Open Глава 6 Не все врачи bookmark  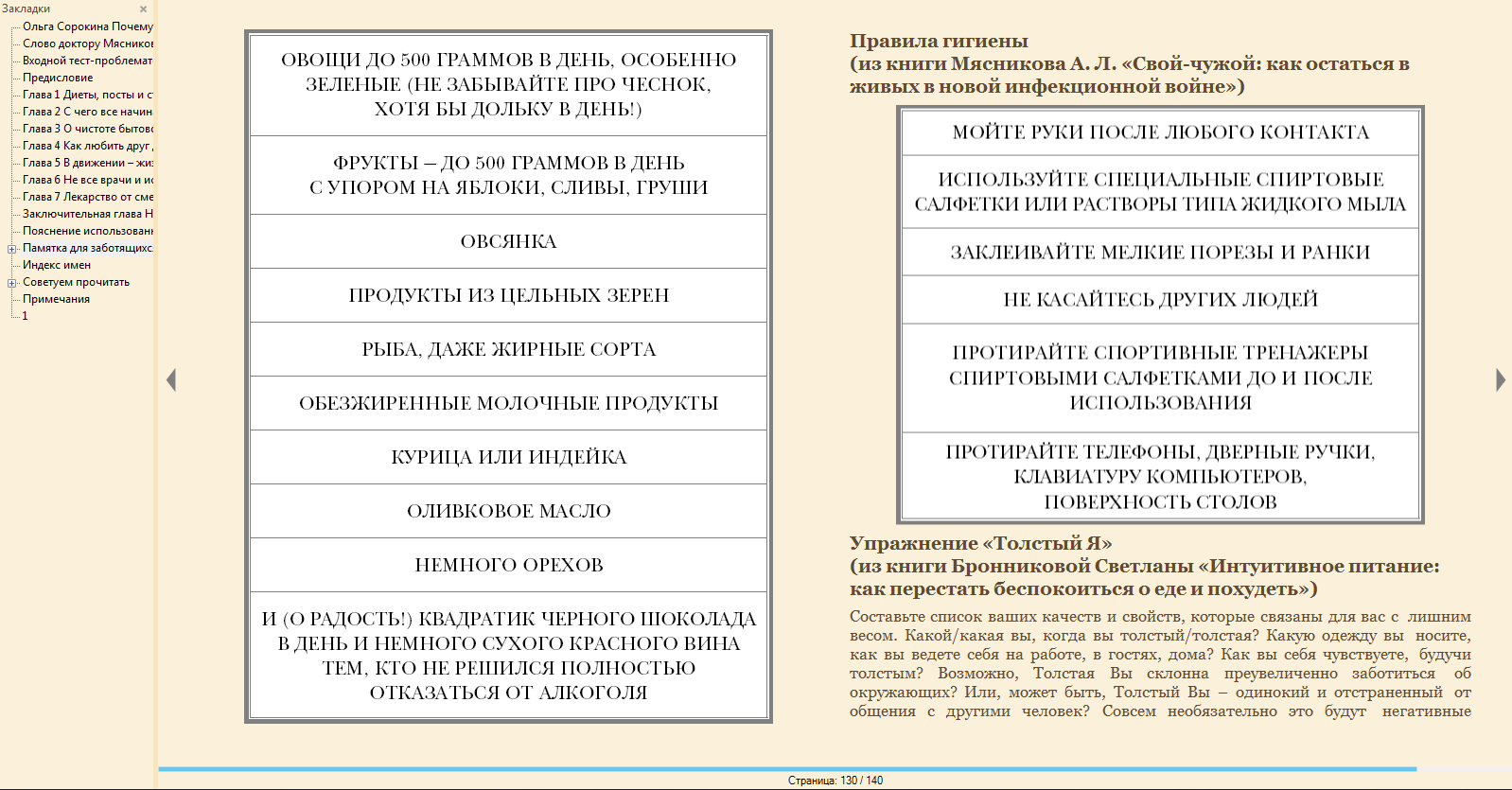[x=88, y=180]
